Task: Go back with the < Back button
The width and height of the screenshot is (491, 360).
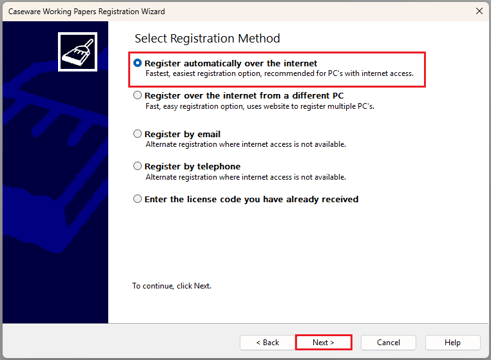Action: click(x=267, y=342)
